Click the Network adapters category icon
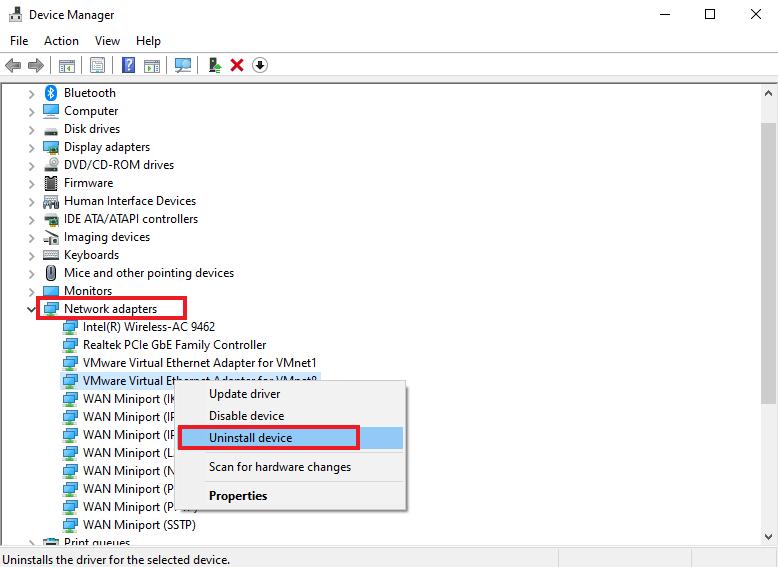The image size is (778, 567). click(51, 309)
